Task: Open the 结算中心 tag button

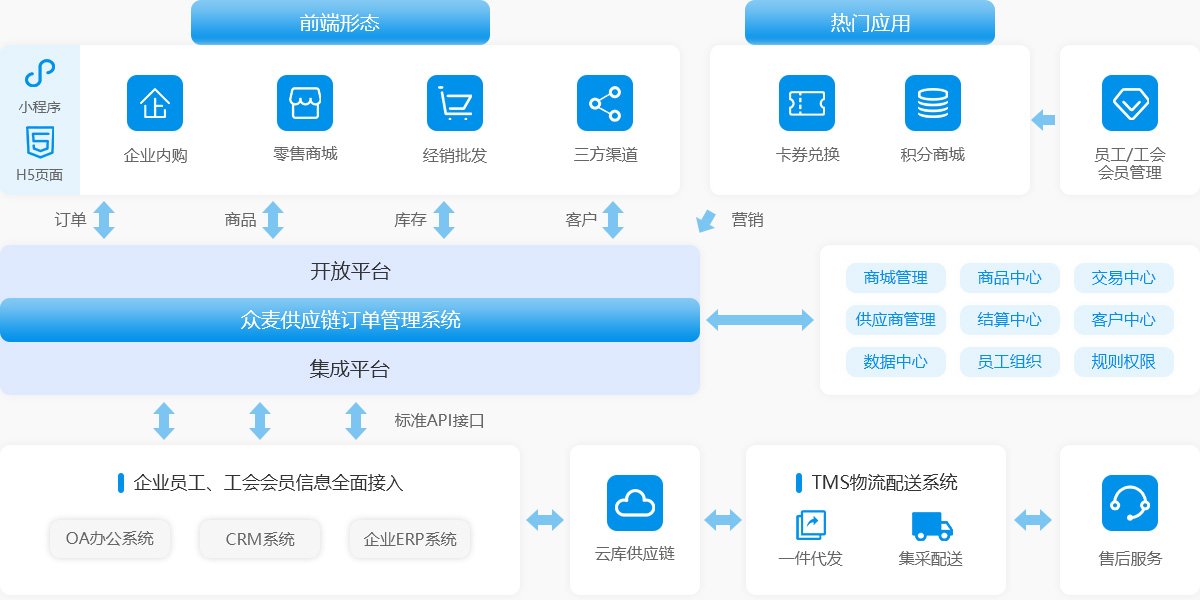Action: [1010, 320]
